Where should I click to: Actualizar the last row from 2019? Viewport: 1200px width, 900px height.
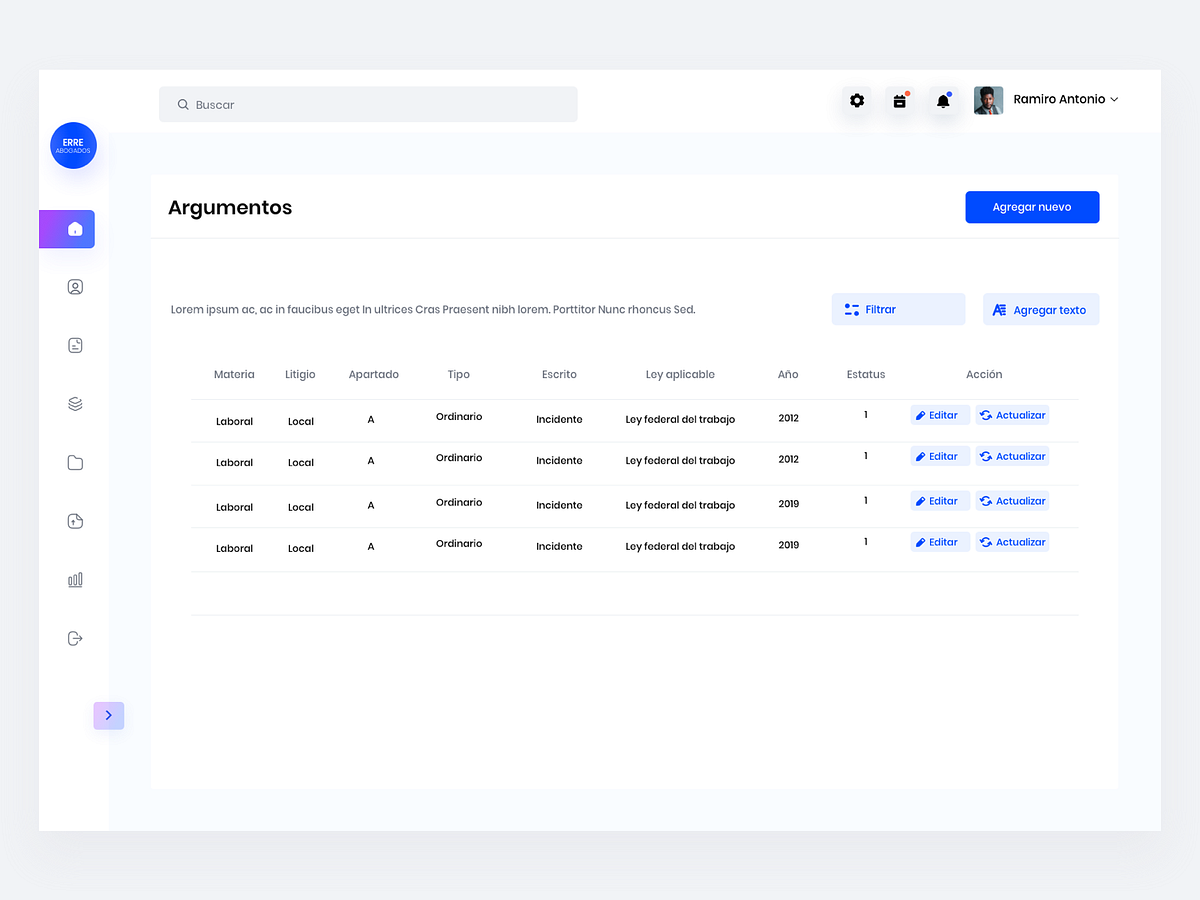coord(1012,541)
